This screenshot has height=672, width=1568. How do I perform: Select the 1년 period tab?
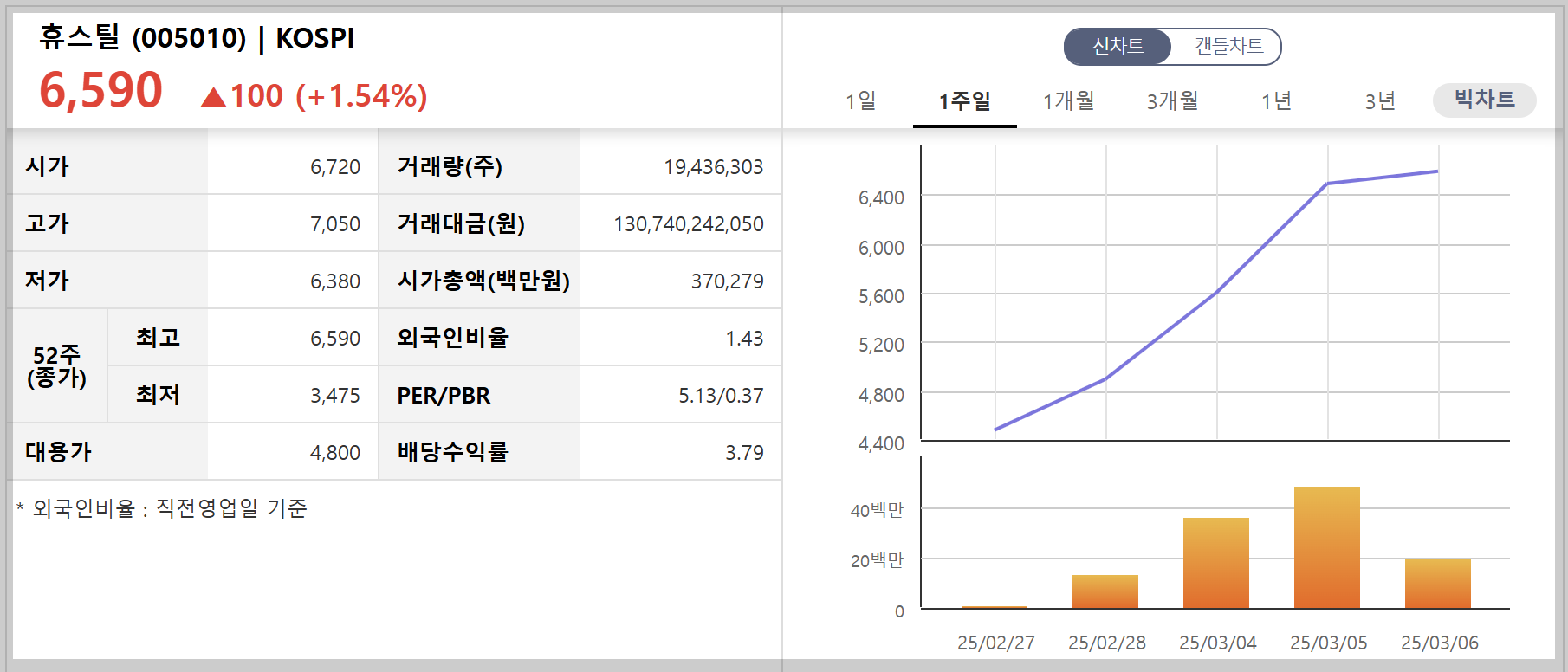tap(1277, 101)
